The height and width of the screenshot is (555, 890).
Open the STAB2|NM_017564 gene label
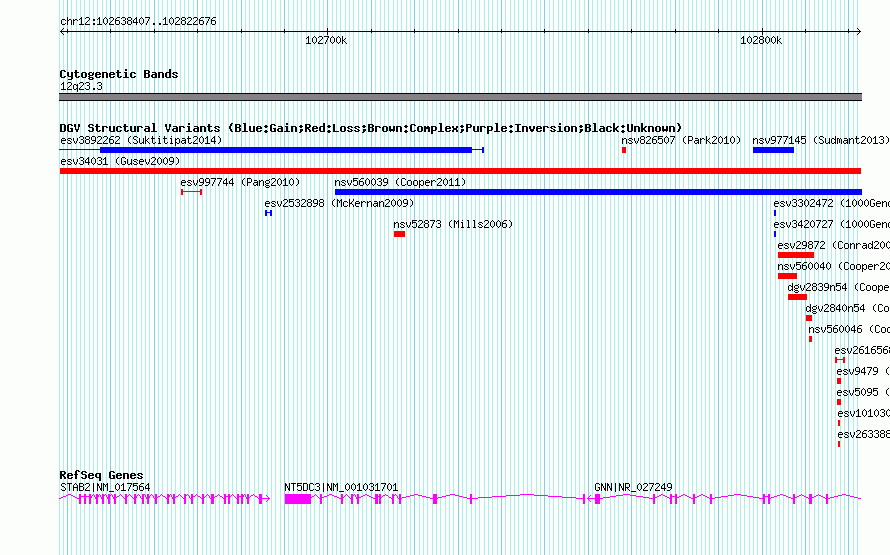pyautogui.click(x=105, y=487)
